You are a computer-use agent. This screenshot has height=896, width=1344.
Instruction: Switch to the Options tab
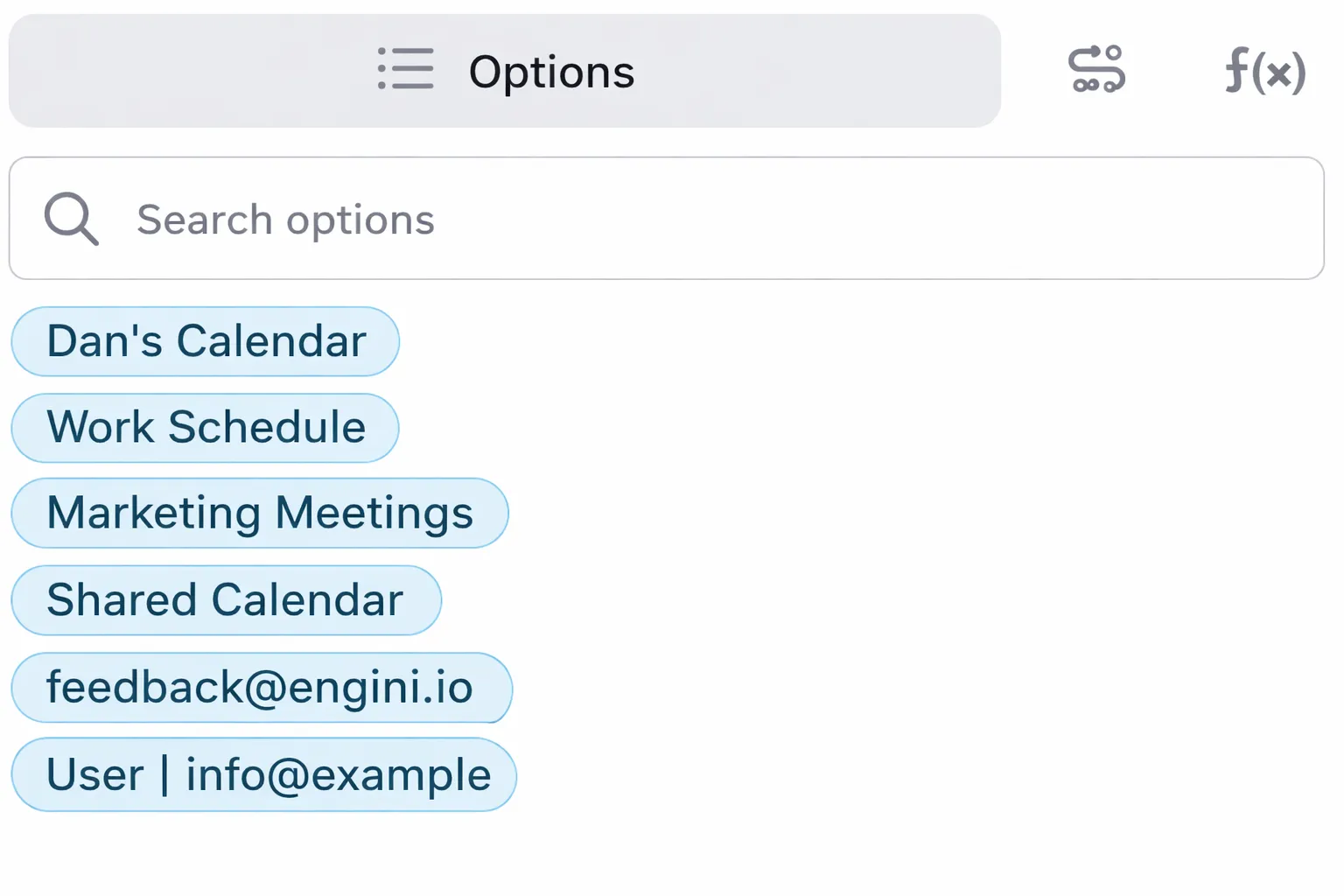tap(505, 71)
